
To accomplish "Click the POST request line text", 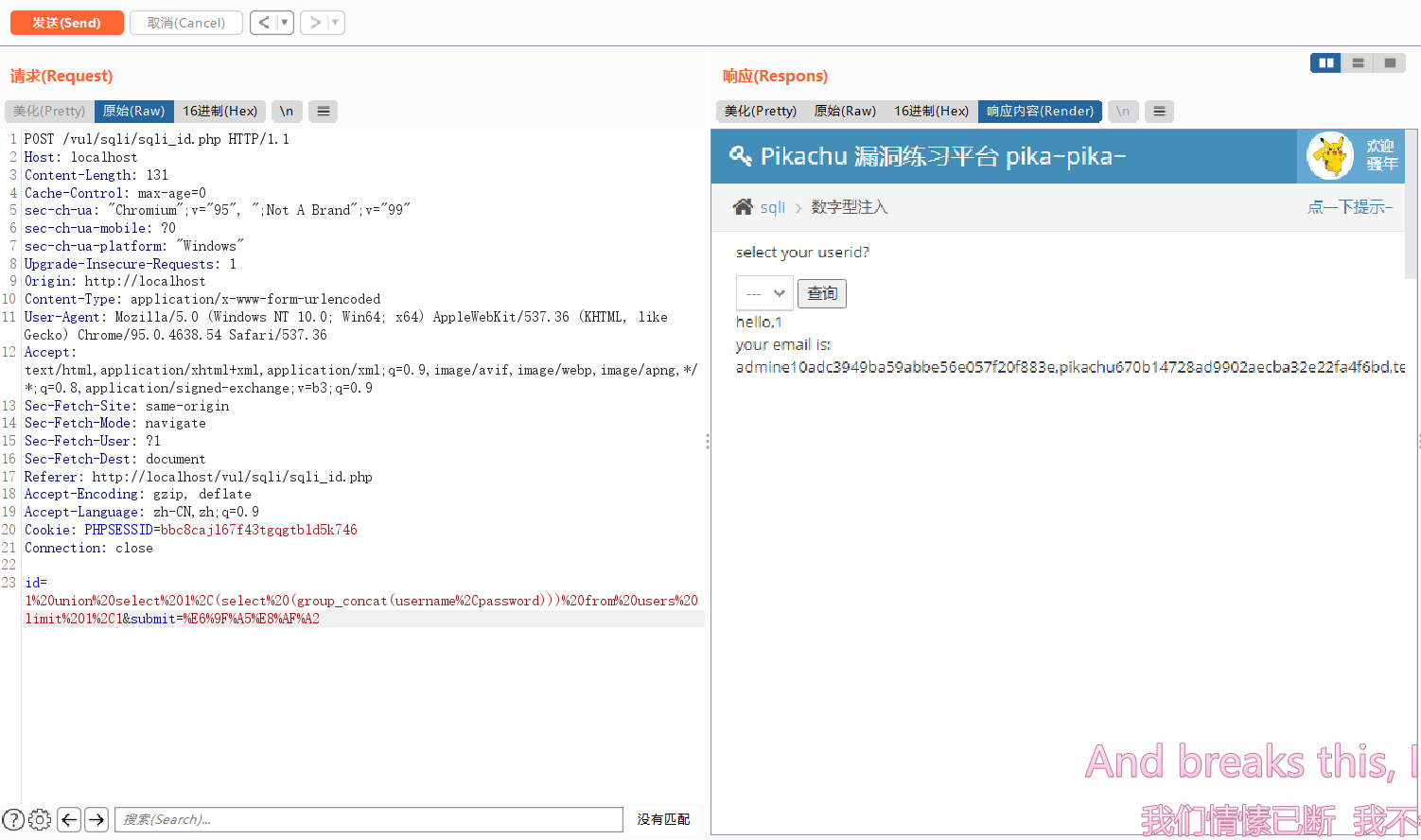I will (x=157, y=139).
